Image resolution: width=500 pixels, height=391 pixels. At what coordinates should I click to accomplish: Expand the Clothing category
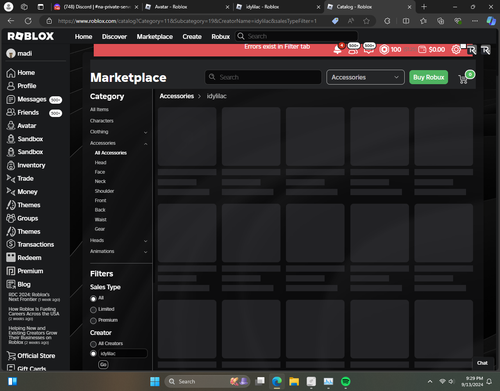point(145,132)
